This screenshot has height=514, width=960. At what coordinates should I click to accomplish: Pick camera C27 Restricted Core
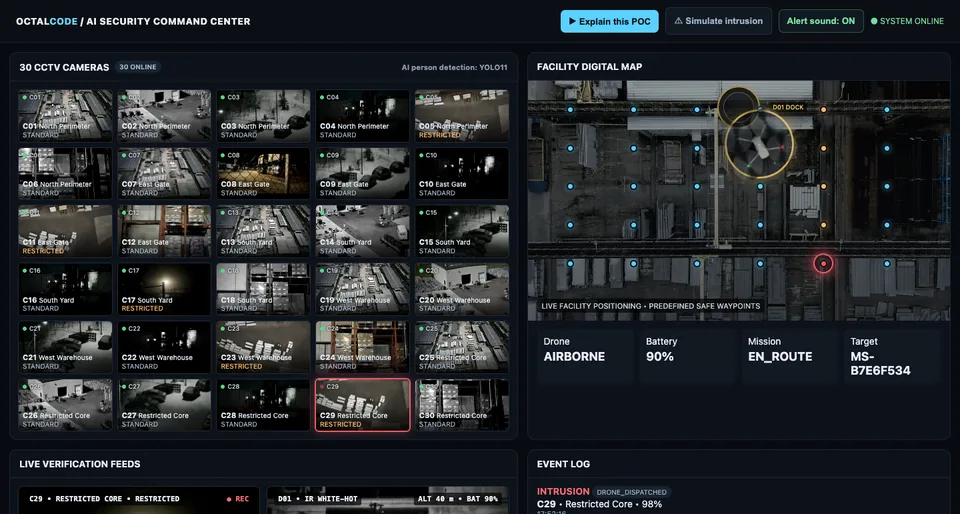tap(165, 404)
